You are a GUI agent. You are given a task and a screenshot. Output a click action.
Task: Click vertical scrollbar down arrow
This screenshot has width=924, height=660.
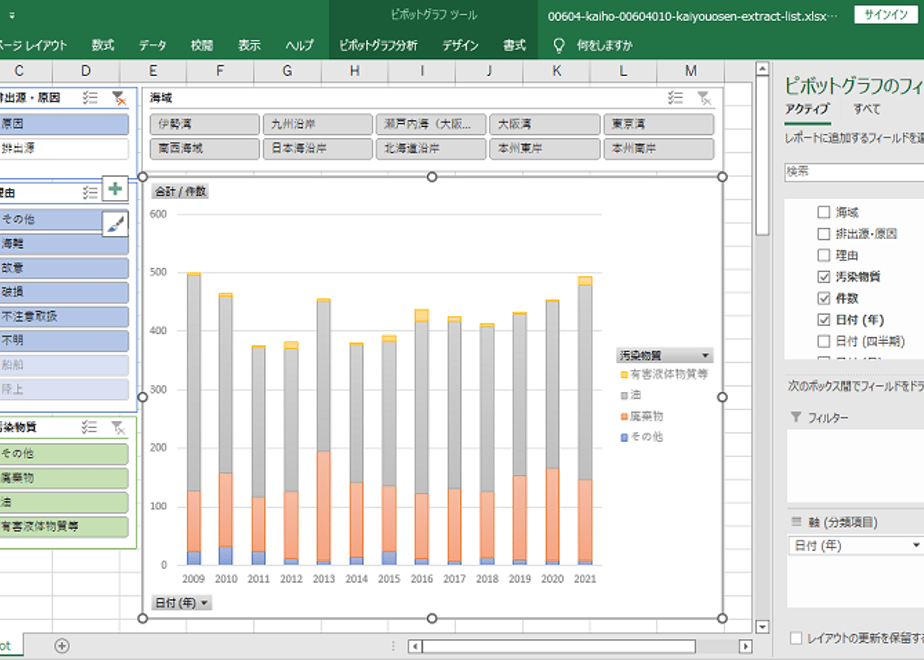click(762, 626)
